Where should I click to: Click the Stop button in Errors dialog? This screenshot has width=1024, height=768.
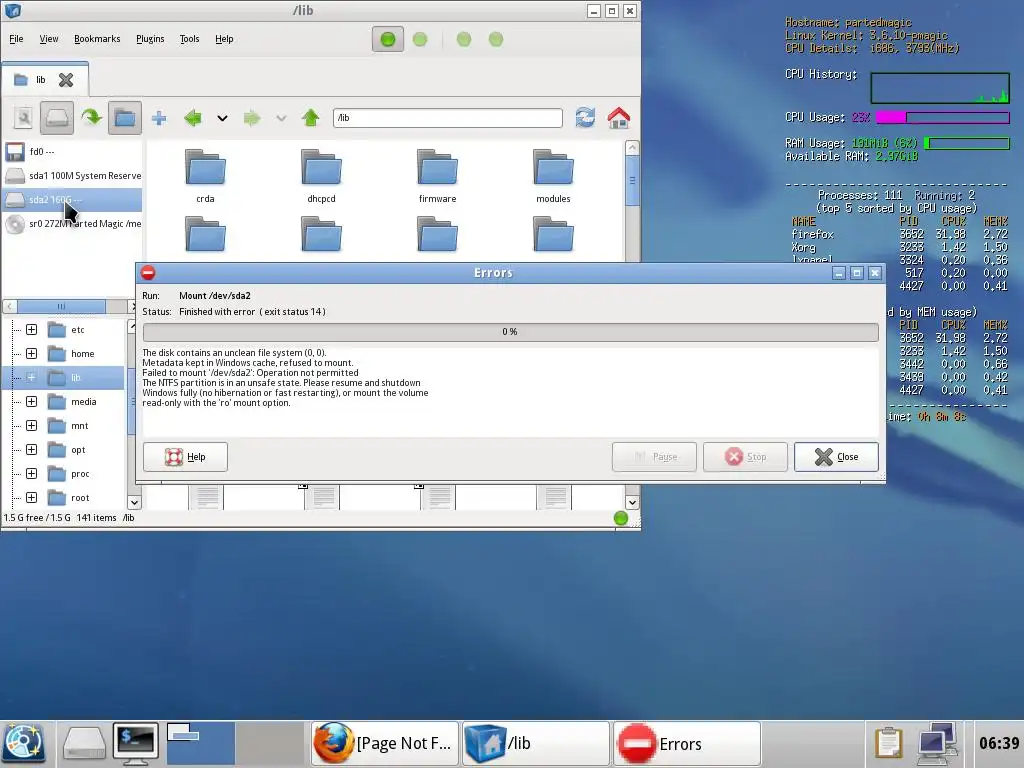(x=745, y=456)
